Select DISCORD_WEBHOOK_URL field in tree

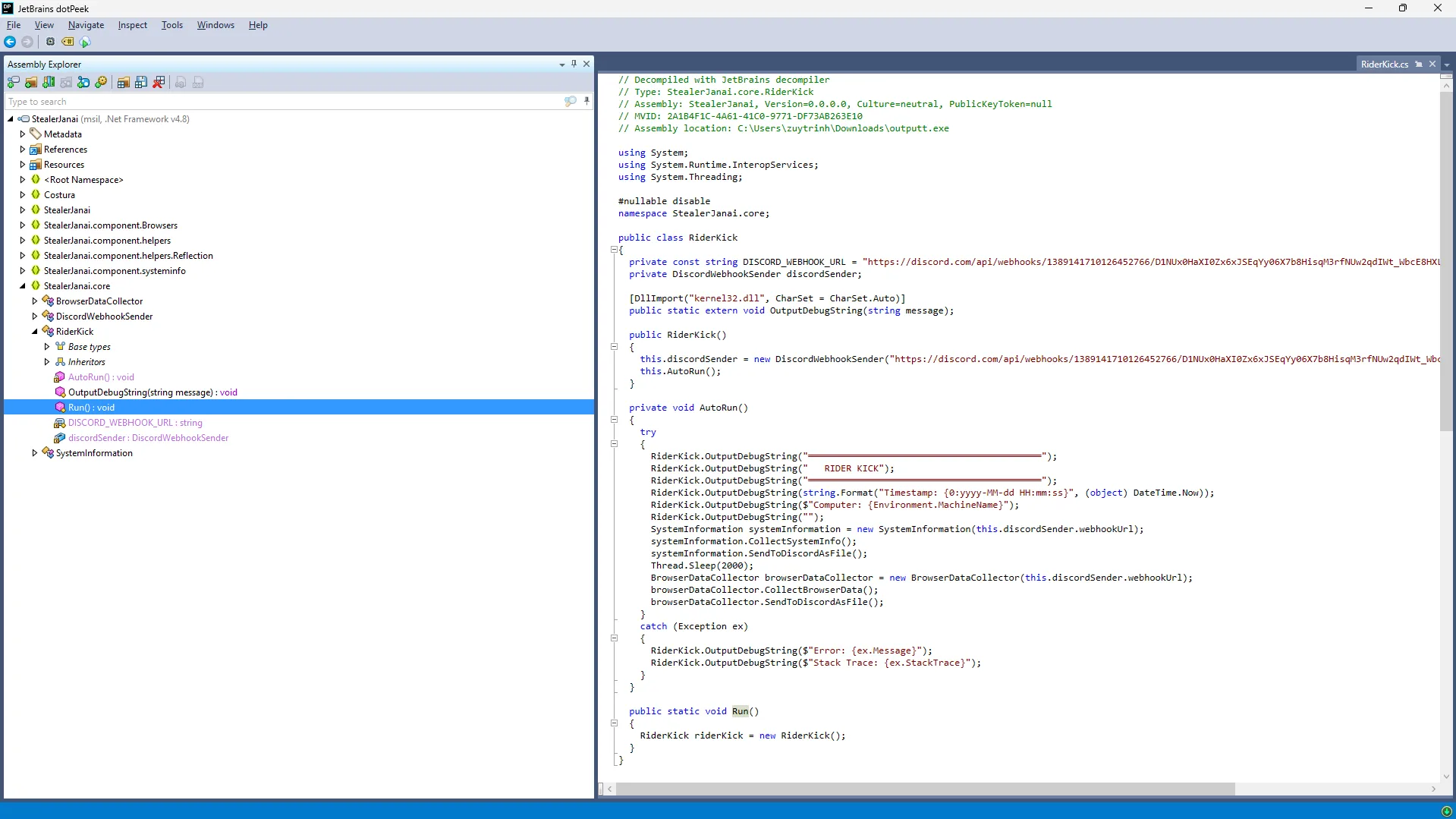coord(135,423)
